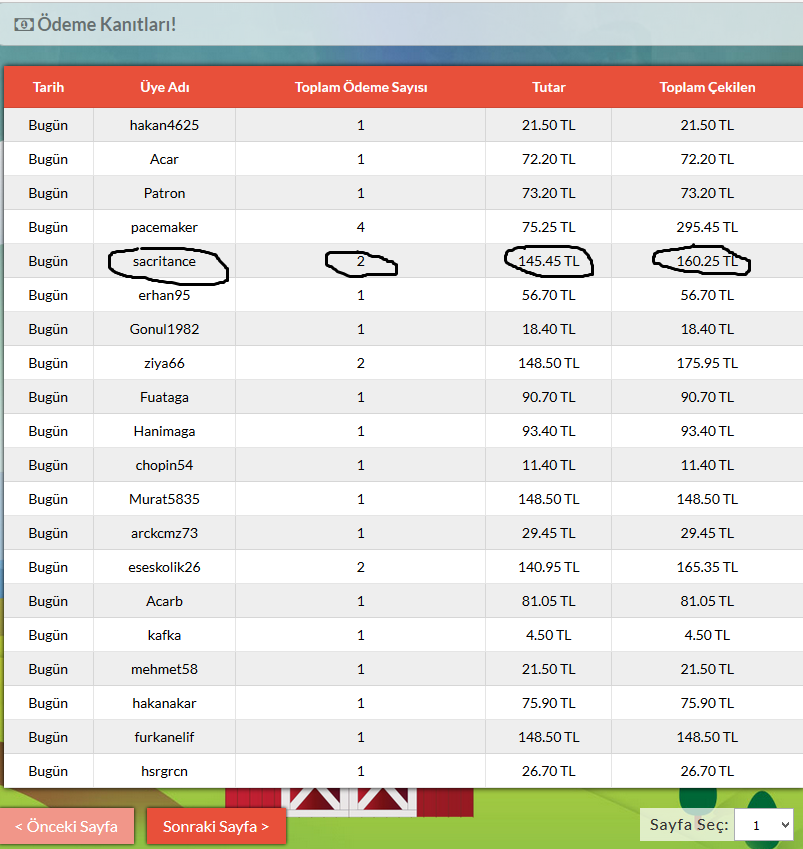Click kafka's amount 4.50 TL
This screenshot has height=849, width=803.
click(549, 635)
